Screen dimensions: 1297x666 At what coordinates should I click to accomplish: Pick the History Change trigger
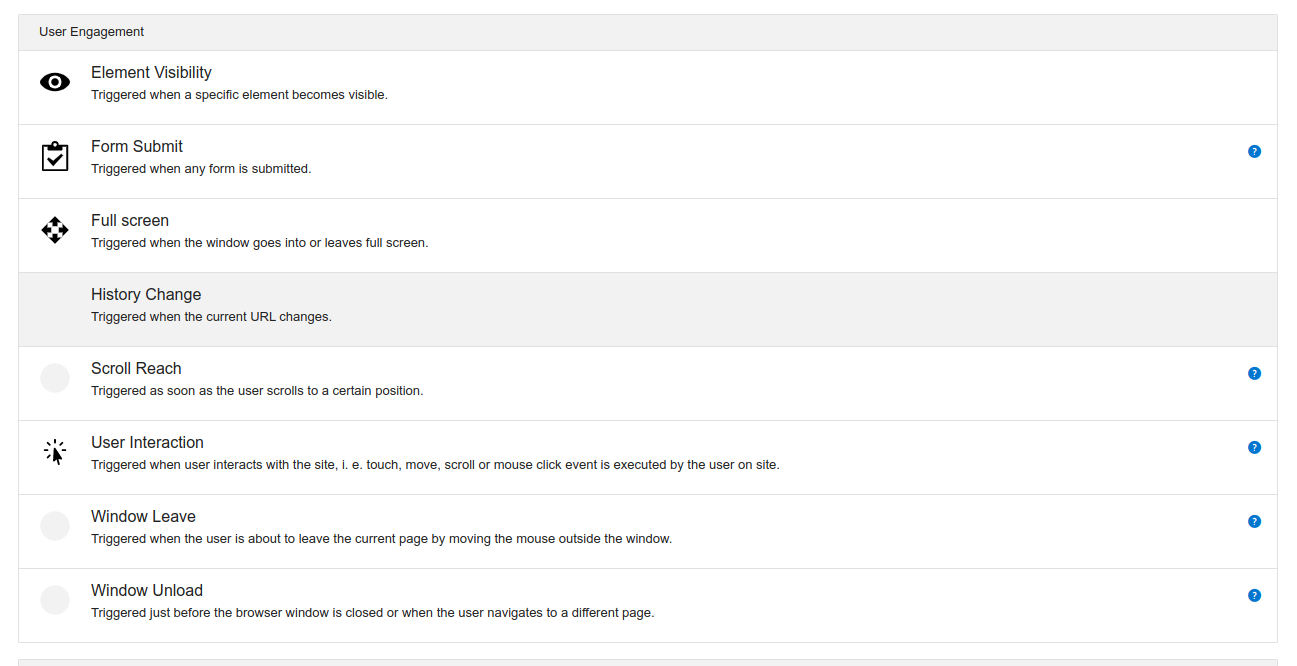coord(146,295)
